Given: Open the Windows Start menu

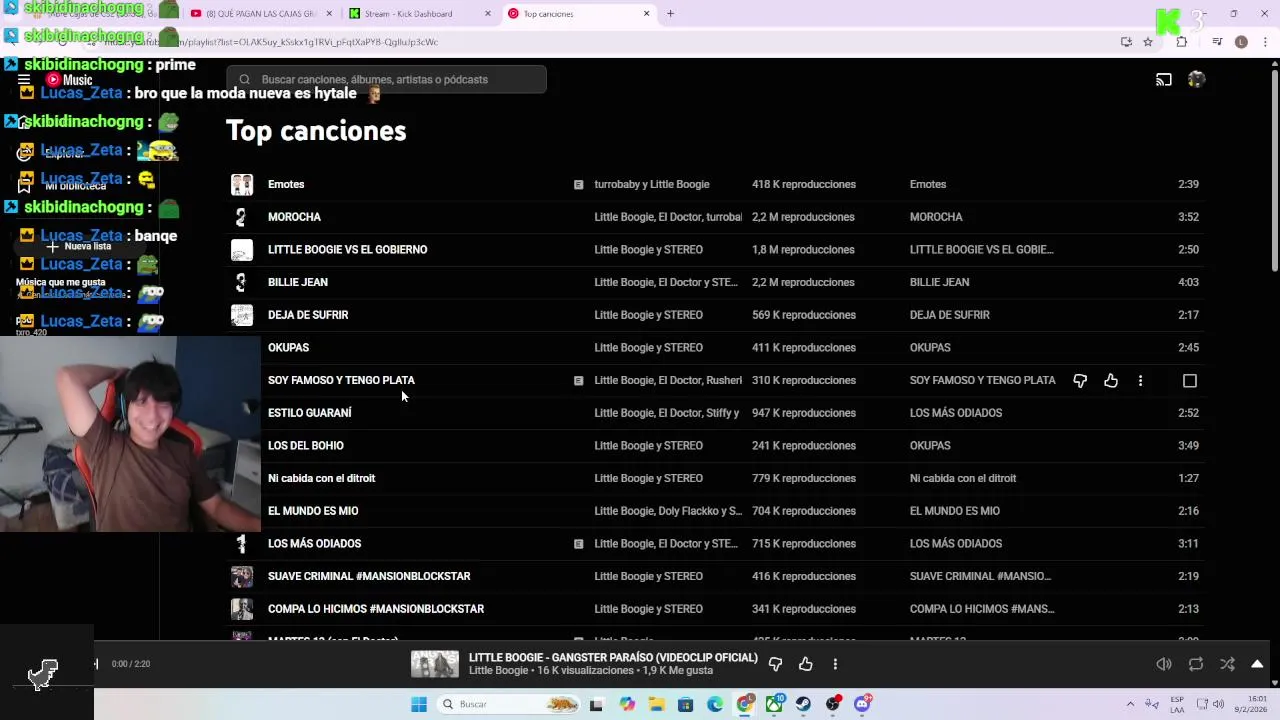Looking at the screenshot, I should point(419,704).
